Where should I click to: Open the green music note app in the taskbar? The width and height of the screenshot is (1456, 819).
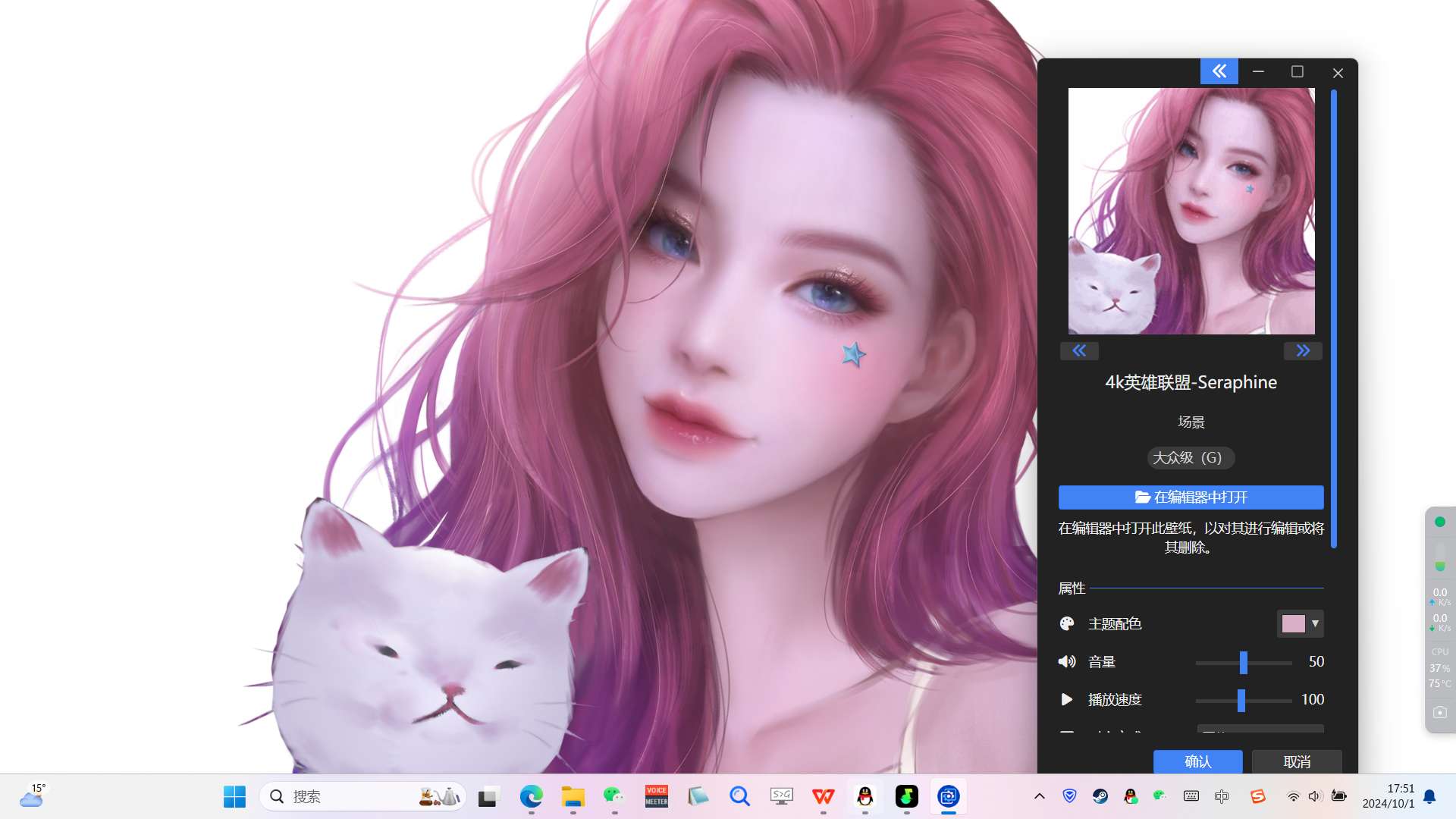[x=907, y=796]
